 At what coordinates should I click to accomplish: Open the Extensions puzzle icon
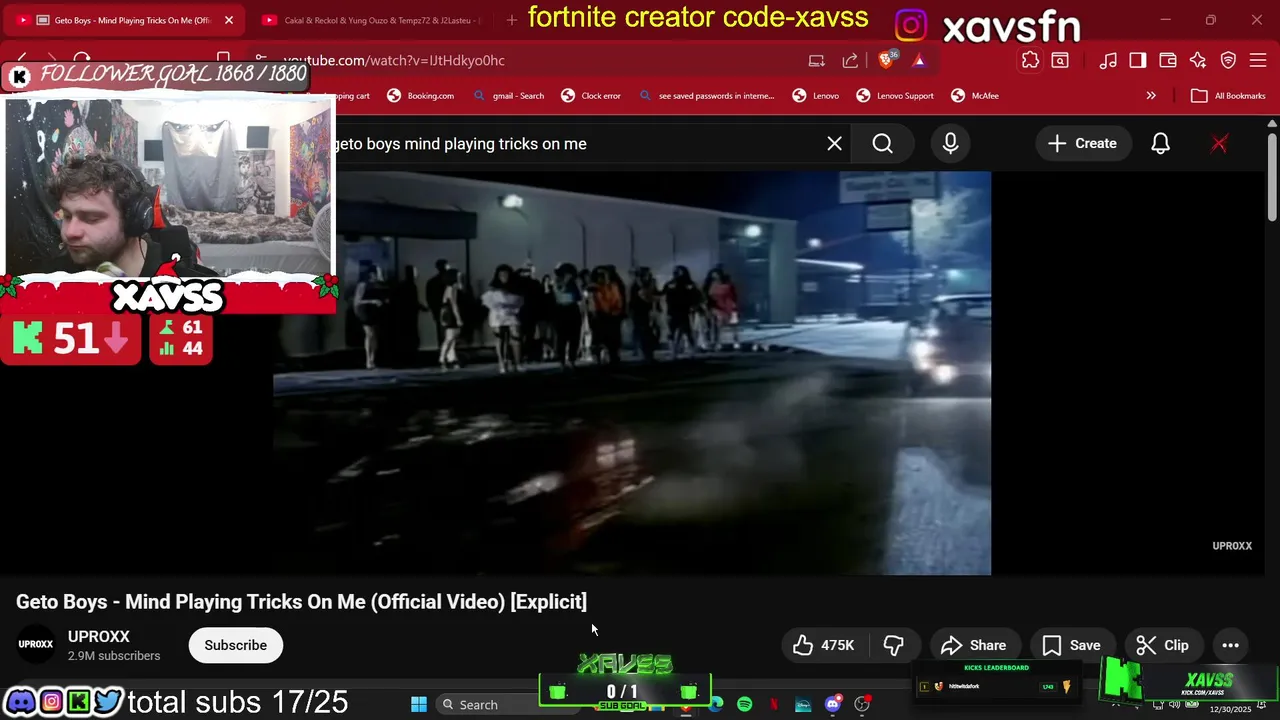pos(1030,60)
